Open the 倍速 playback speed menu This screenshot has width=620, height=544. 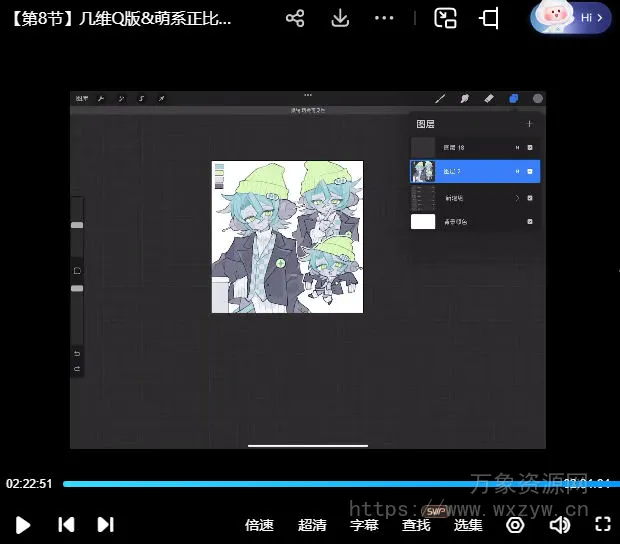259,525
